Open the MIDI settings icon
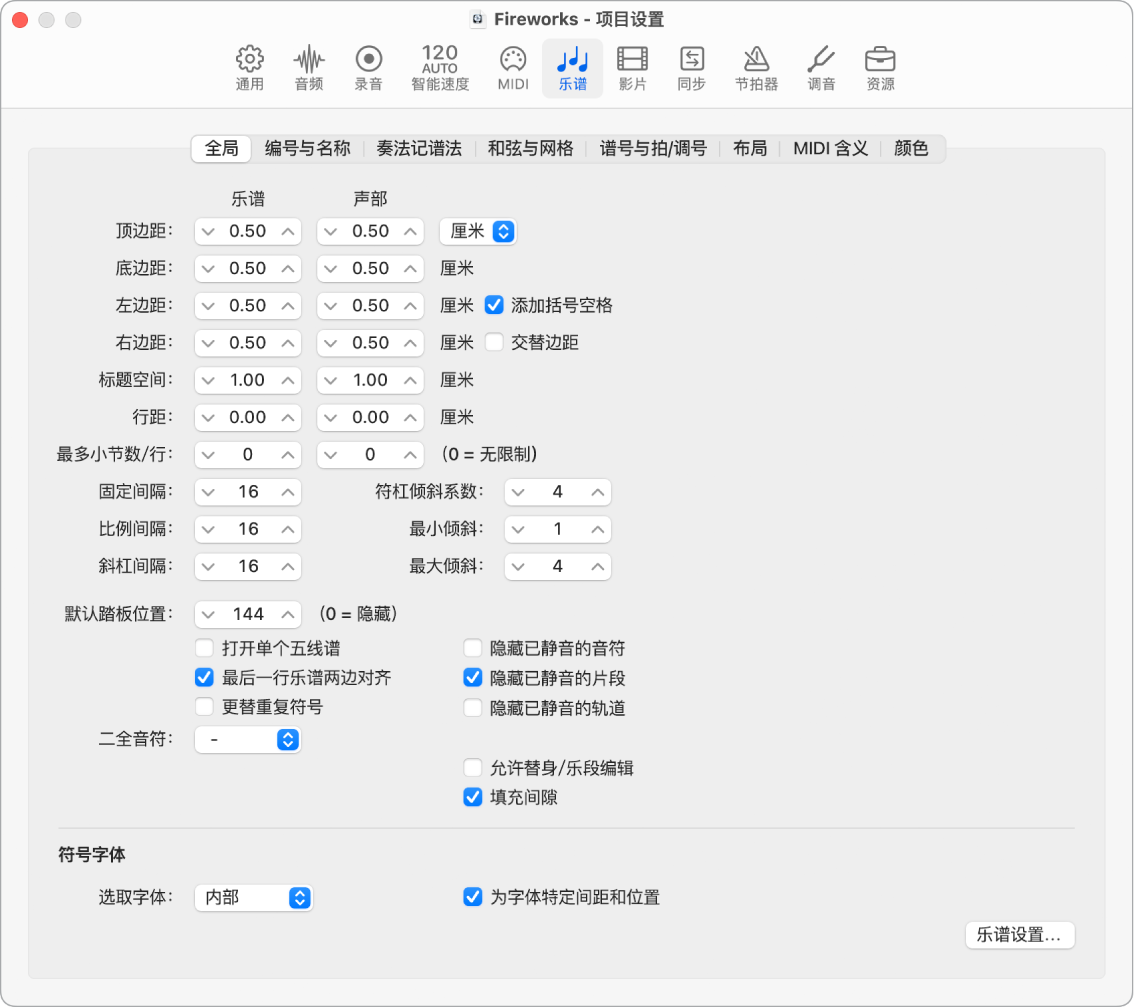Viewport: 1136px width, 1008px height. 512,65
